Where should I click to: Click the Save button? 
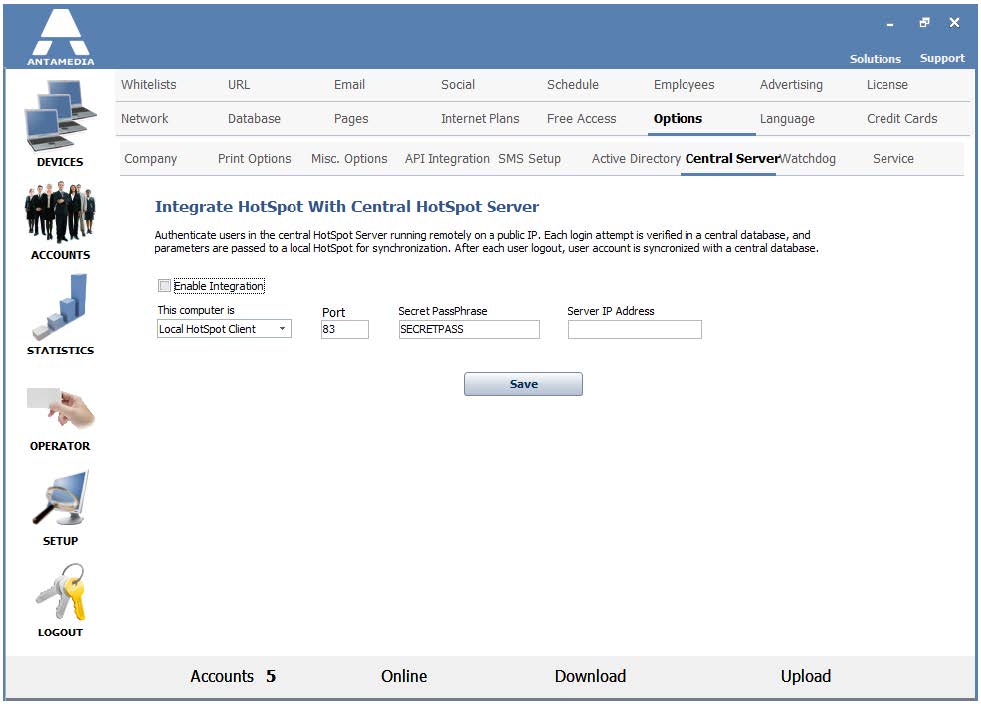523,384
